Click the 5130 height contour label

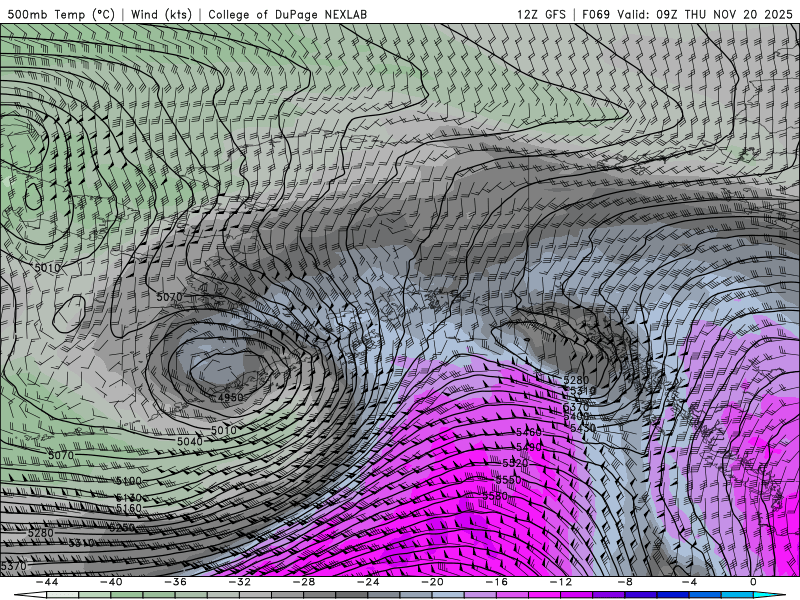(x=129, y=497)
